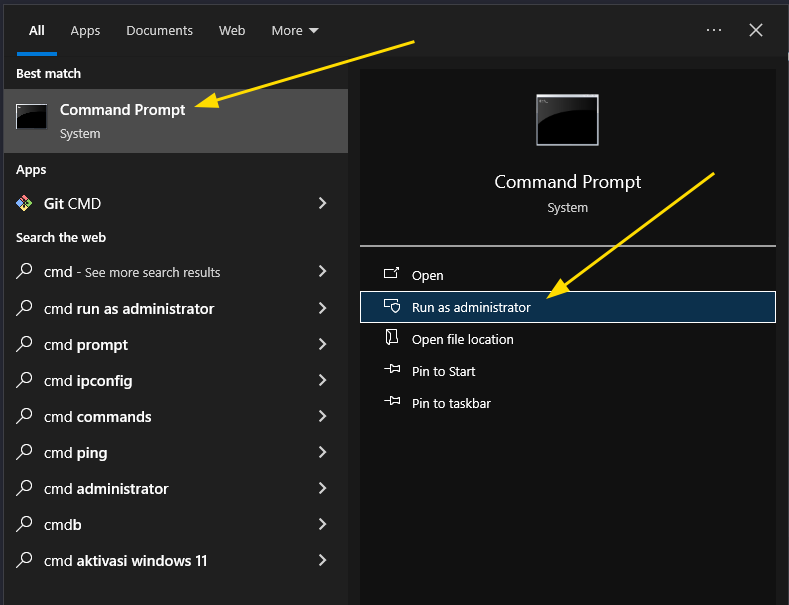This screenshot has height=605, width=789.
Task: Expand chevron for 'cmd aktivasi windows 11'
Action: click(323, 560)
